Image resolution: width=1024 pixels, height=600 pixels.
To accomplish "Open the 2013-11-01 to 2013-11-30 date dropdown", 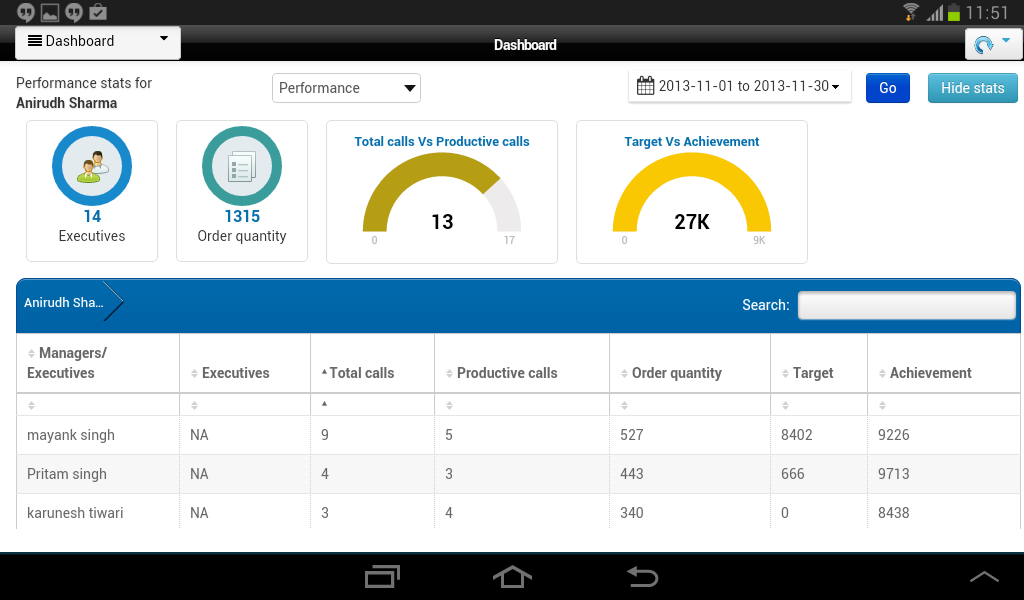I will click(739, 86).
